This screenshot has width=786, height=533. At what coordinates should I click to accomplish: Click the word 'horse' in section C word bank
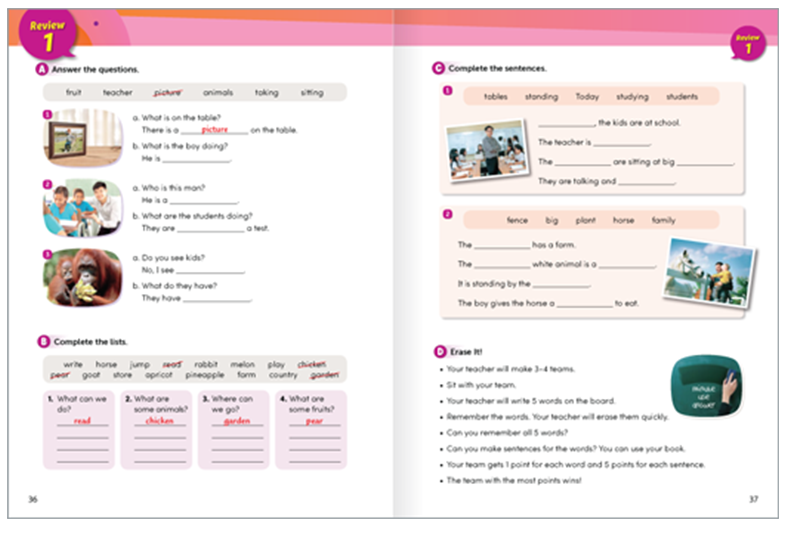tap(624, 220)
